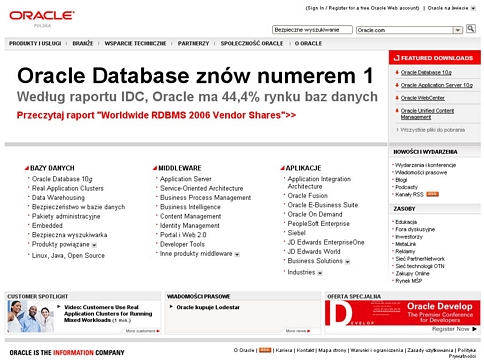Click the RSS badge in the footer
Screen dimensions: 484x360
point(265,350)
